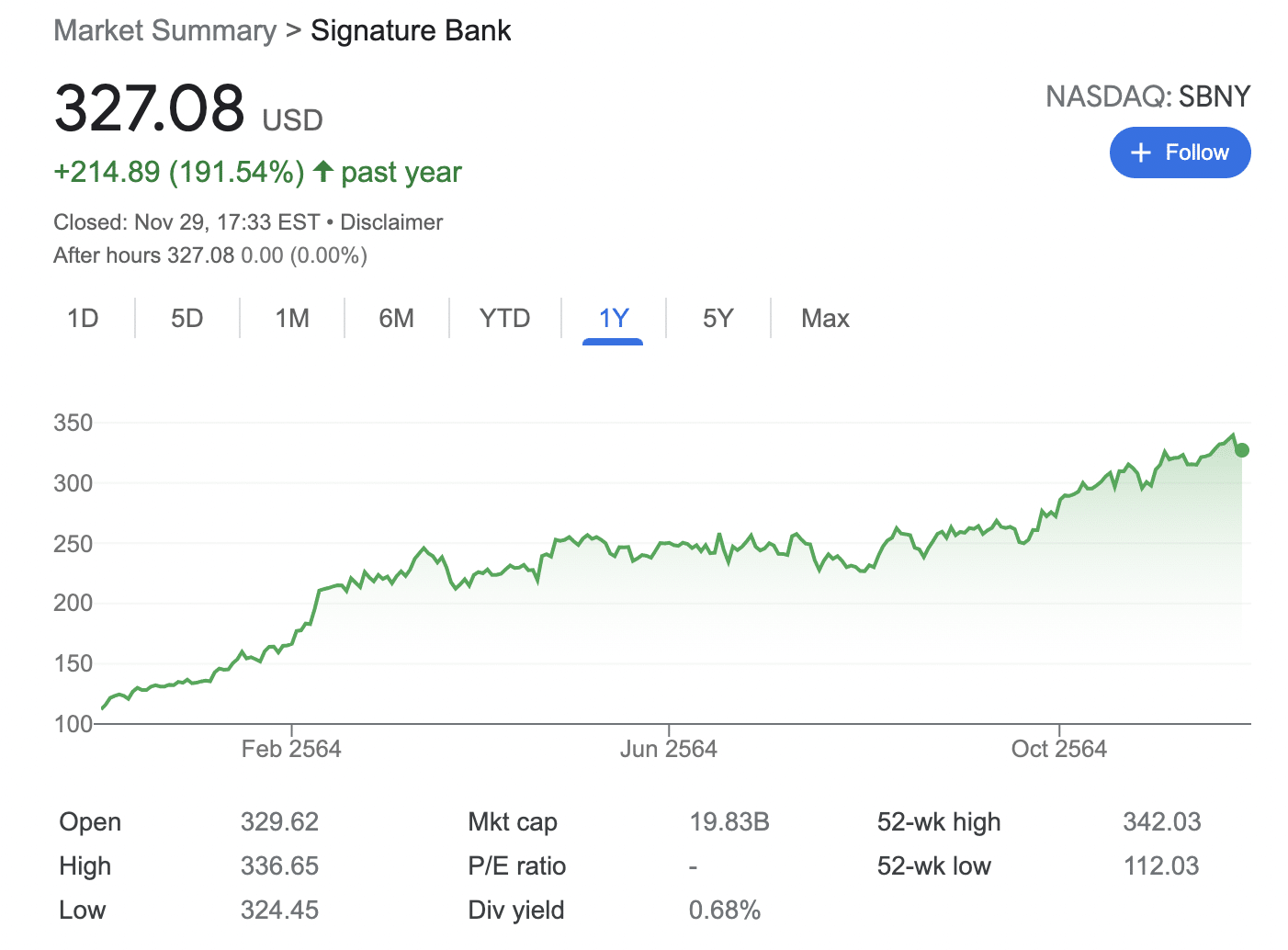Show the Max chart range

(x=825, y=318)
